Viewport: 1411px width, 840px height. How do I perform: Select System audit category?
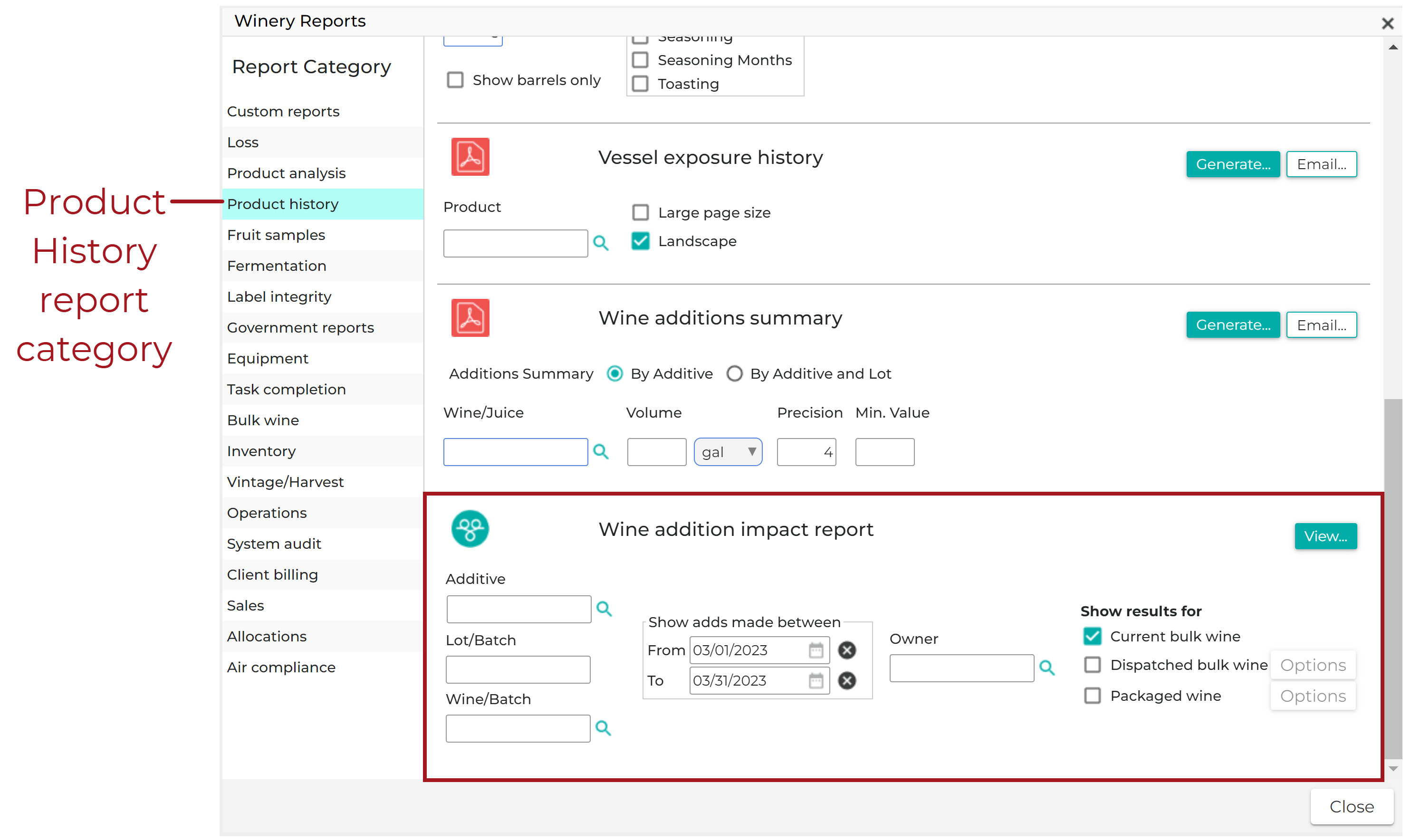tap(323, 544)
